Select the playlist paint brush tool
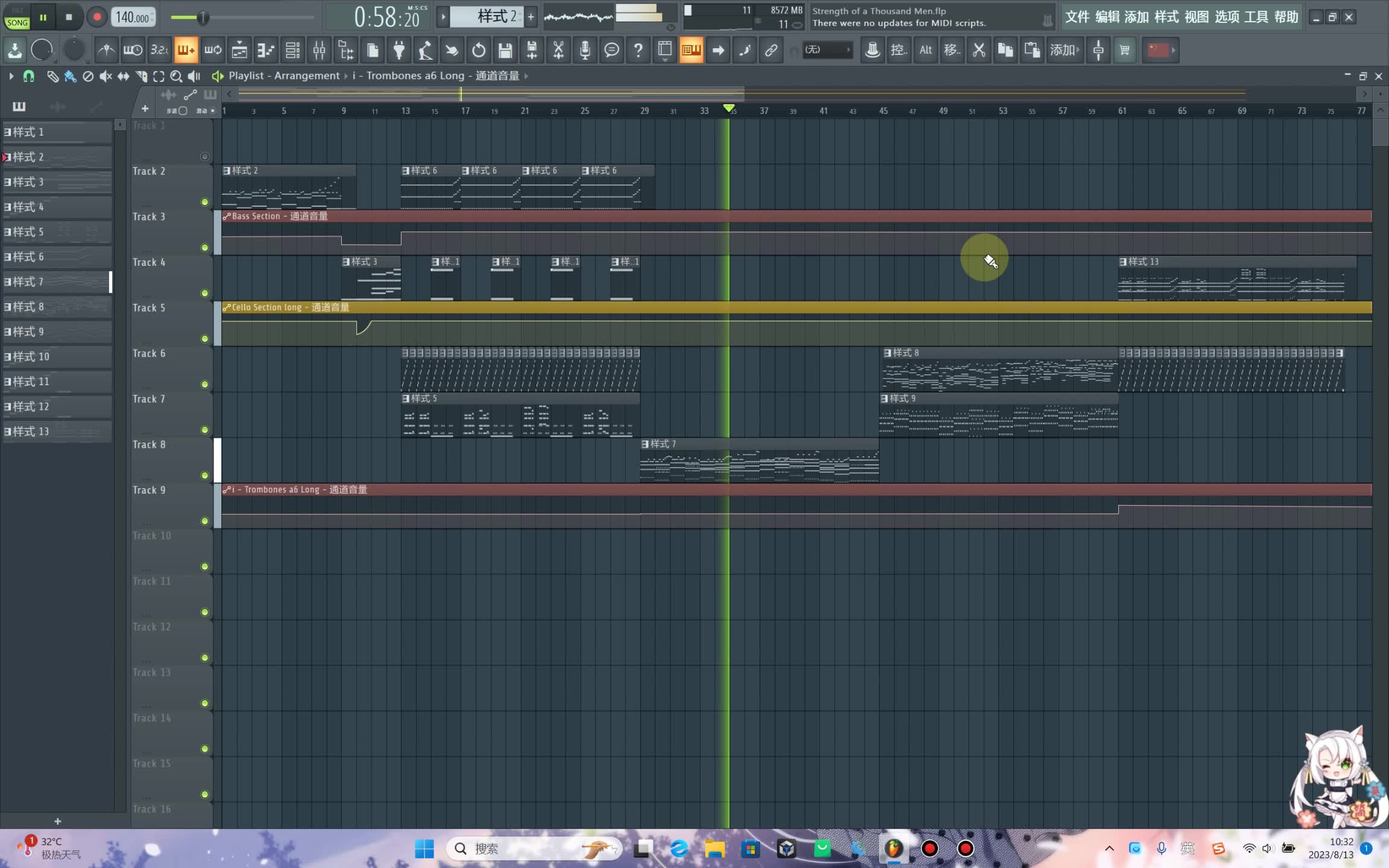1389x868 pixels. tap(71, 76)
